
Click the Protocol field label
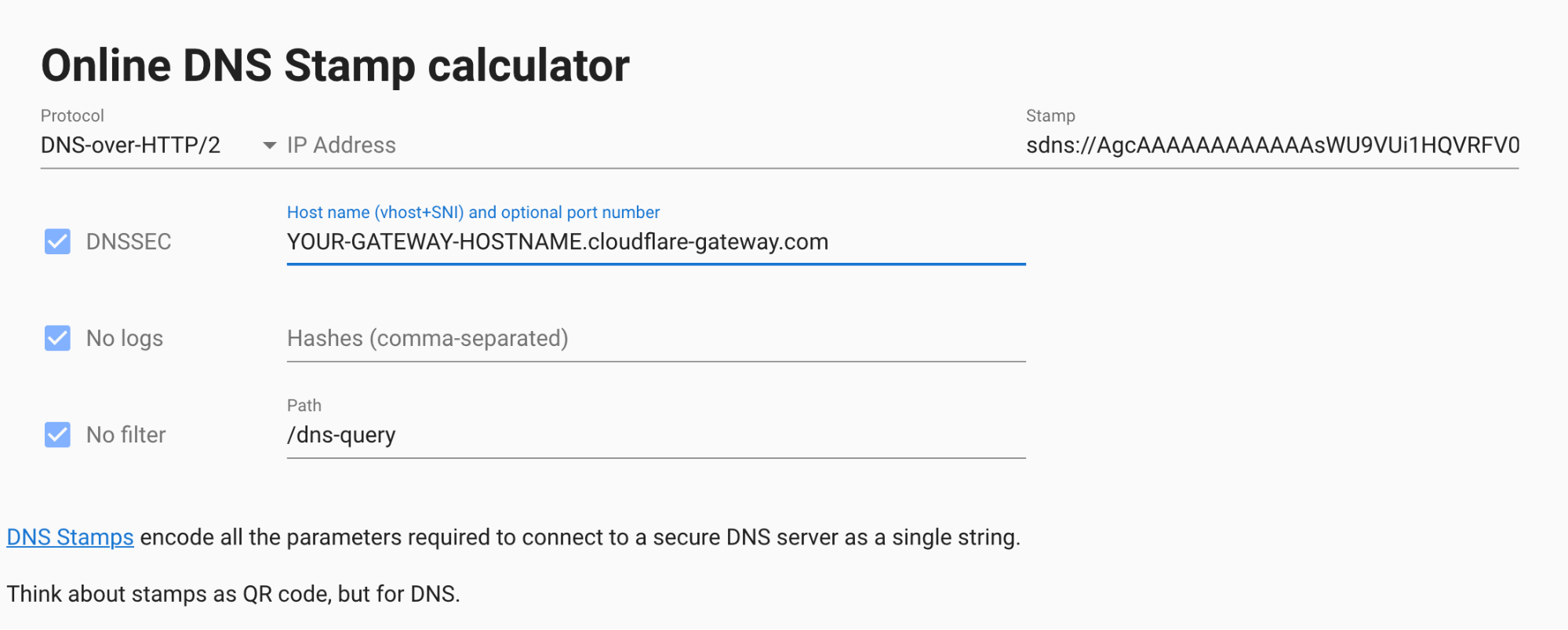coord(72,115)
